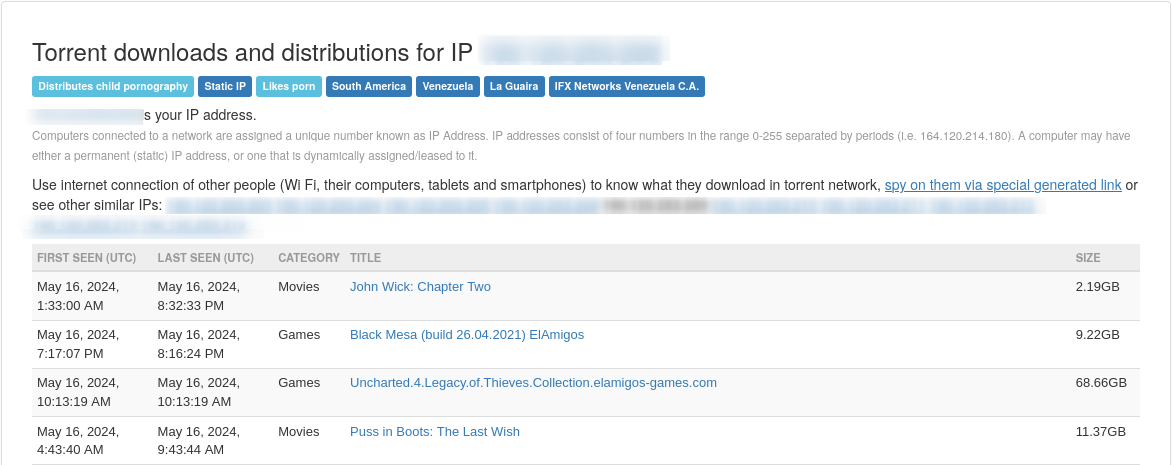Click the Black Mesa ElAmigos torrent link
Viewport: 1172px width, 465px height.
[467, 335]
